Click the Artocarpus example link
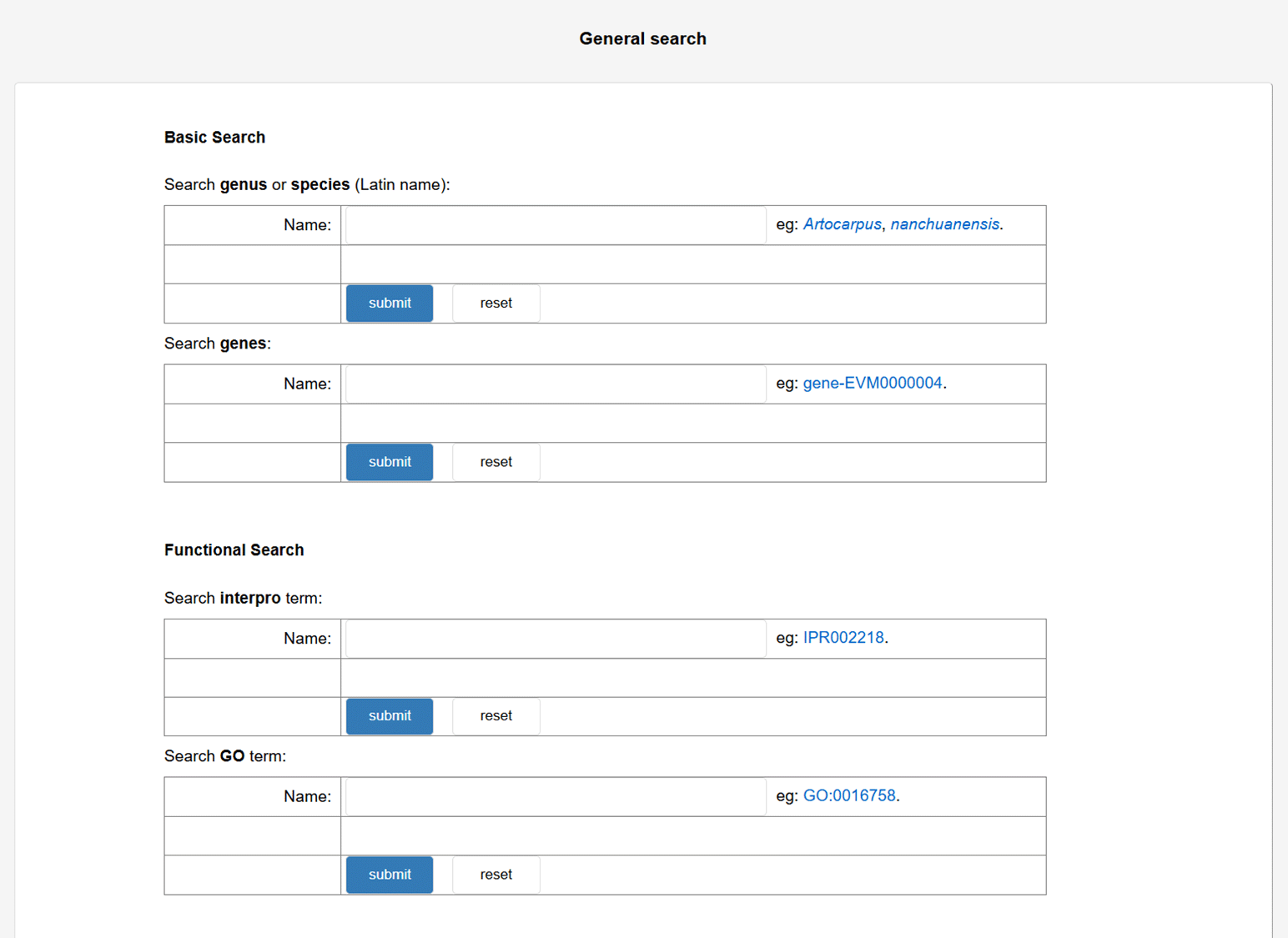 tap(842, 224)
